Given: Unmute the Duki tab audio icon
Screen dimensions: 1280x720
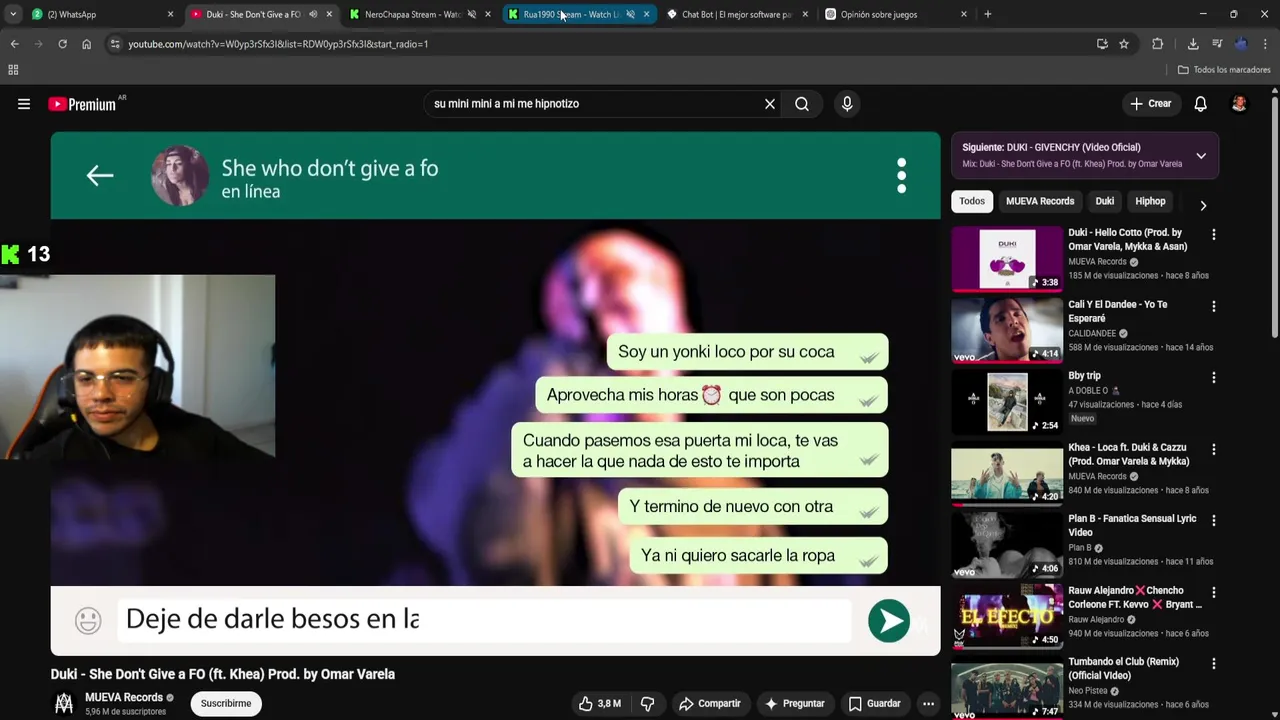Looking at the screenshot, I should [313, 14].
